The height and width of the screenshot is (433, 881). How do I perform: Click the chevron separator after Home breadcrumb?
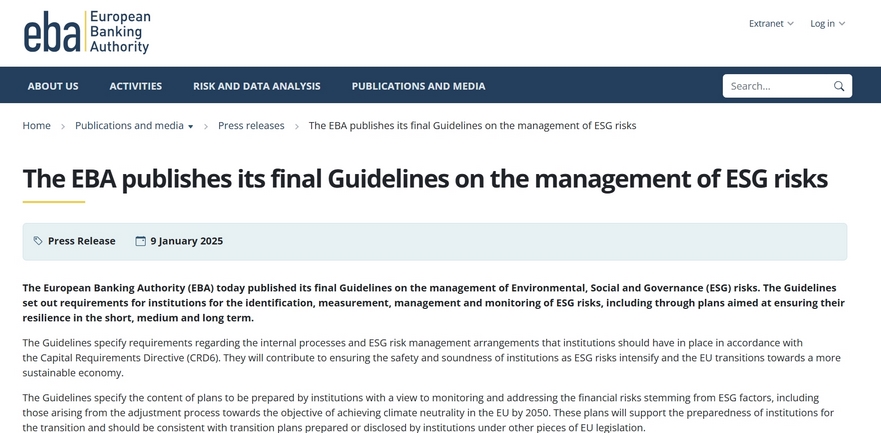[63, 126]
